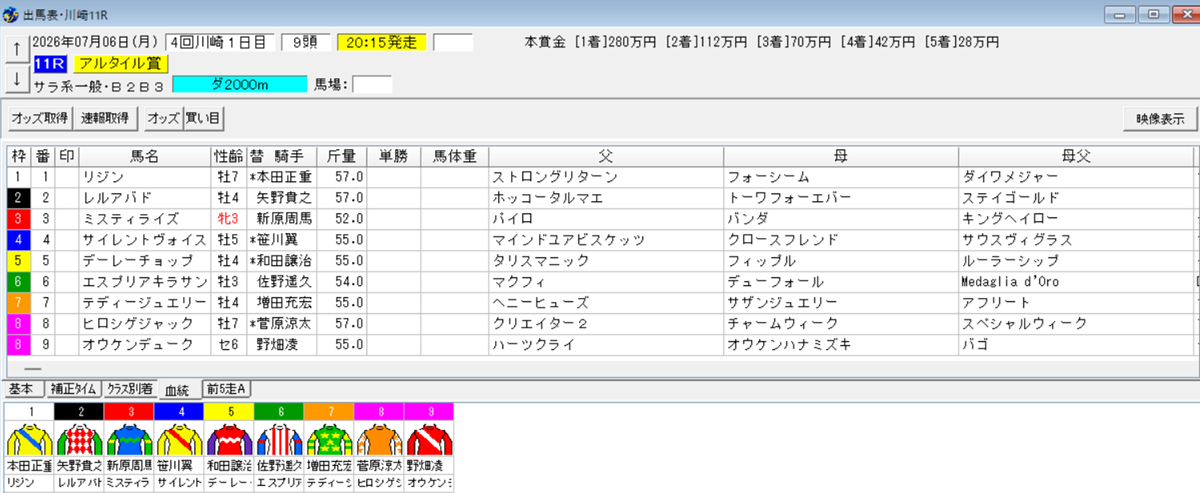
Task: Go to next race with down arrow
Action: (x=16, y=78)
